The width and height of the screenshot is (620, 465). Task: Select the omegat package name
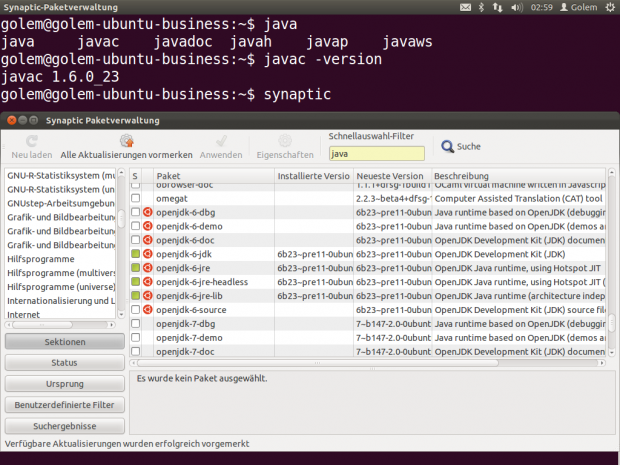(x=172, y=198)
